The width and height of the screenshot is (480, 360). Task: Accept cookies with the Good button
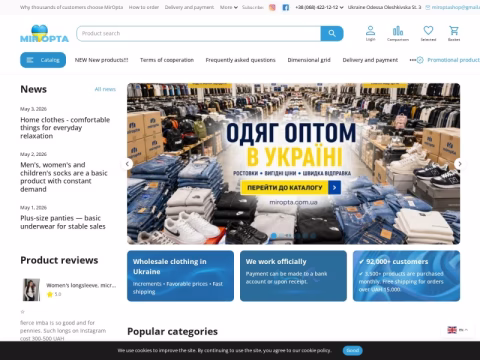352,350
